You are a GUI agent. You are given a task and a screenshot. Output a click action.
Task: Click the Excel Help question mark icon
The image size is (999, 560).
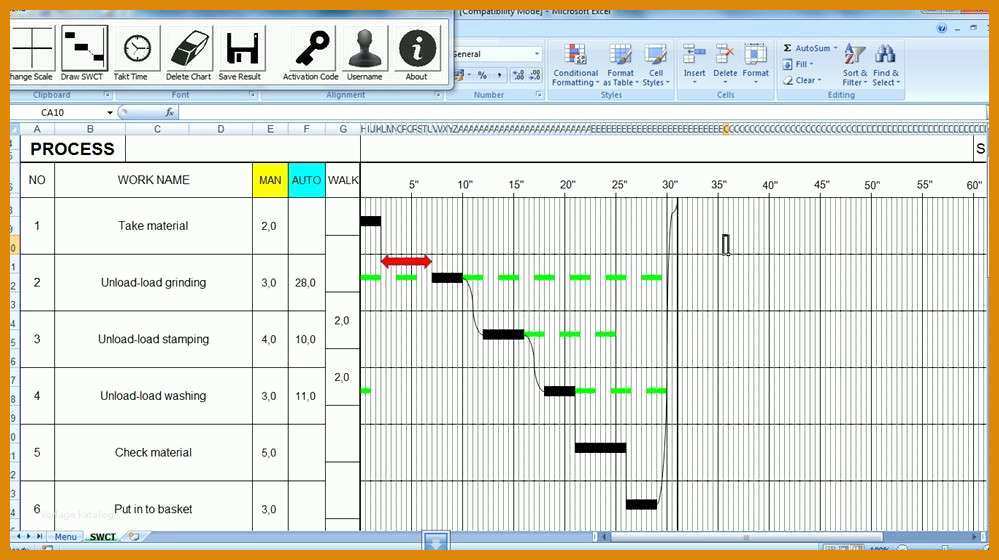coord(942,28)
